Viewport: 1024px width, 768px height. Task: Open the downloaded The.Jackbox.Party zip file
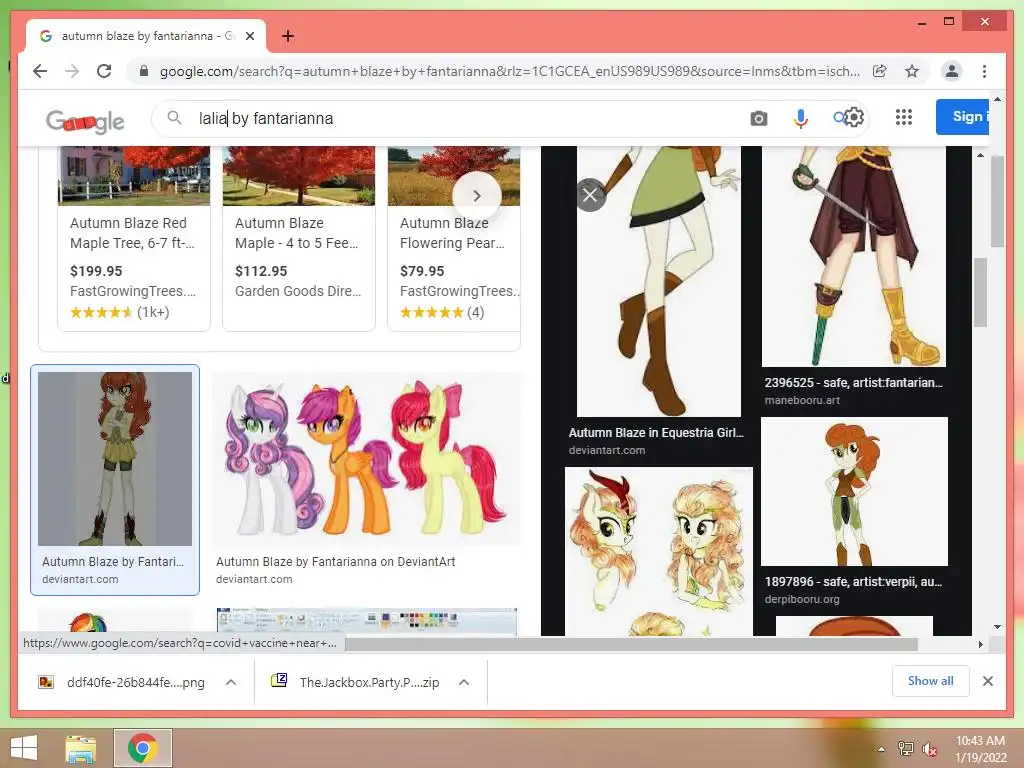[355, 682]
